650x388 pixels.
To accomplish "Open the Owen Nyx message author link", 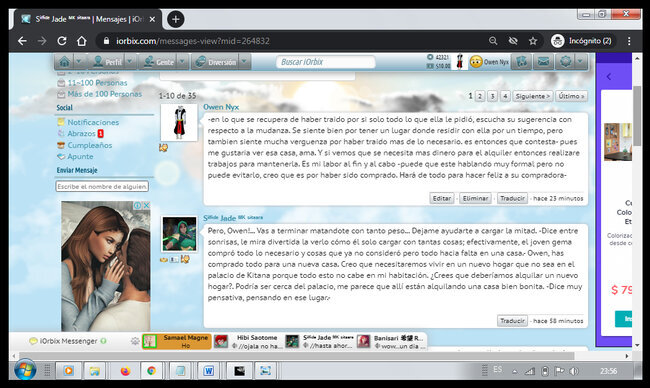I will click(x=221, y=107).
